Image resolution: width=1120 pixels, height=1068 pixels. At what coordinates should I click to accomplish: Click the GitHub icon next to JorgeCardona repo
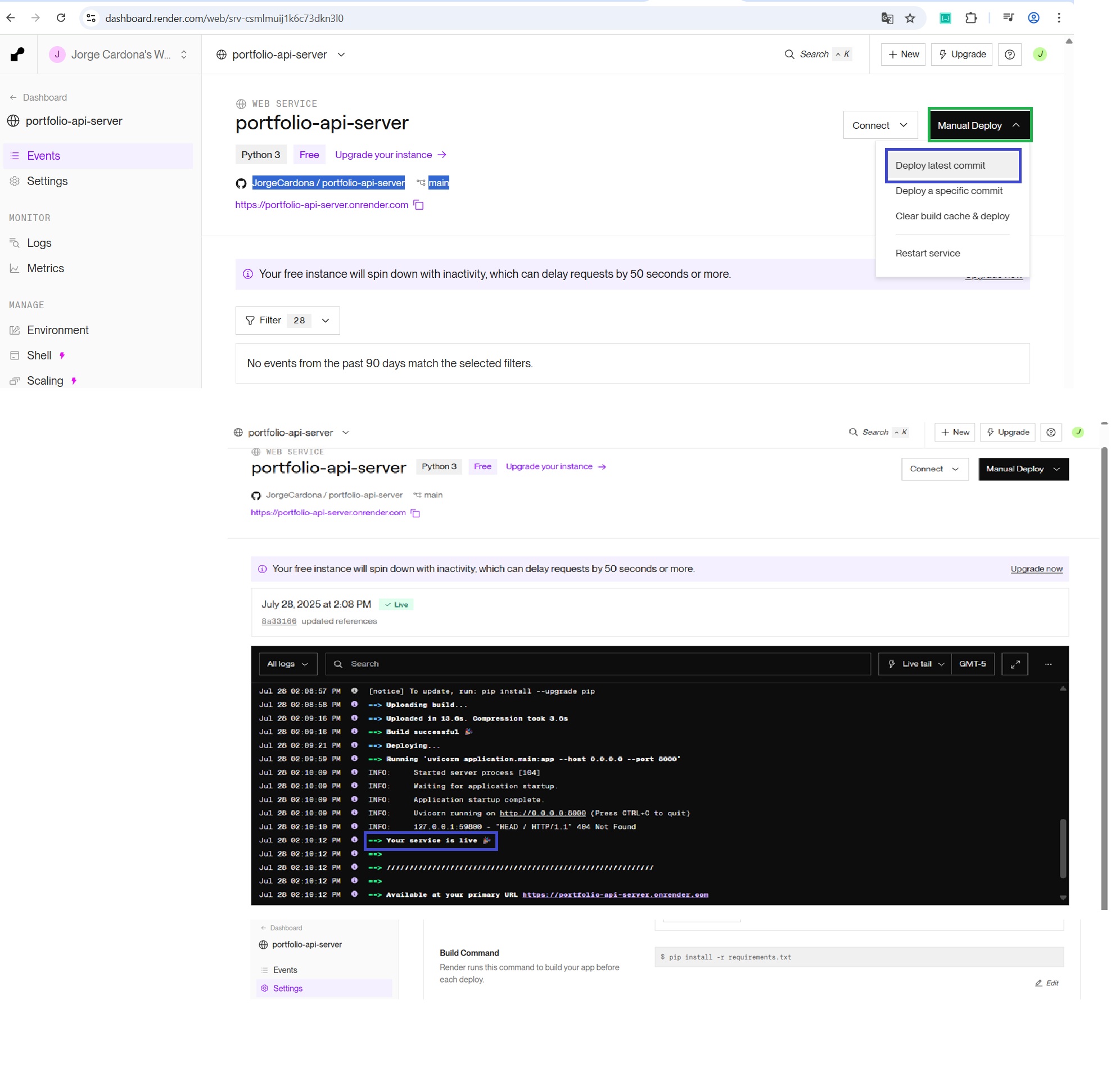[241, 183]
